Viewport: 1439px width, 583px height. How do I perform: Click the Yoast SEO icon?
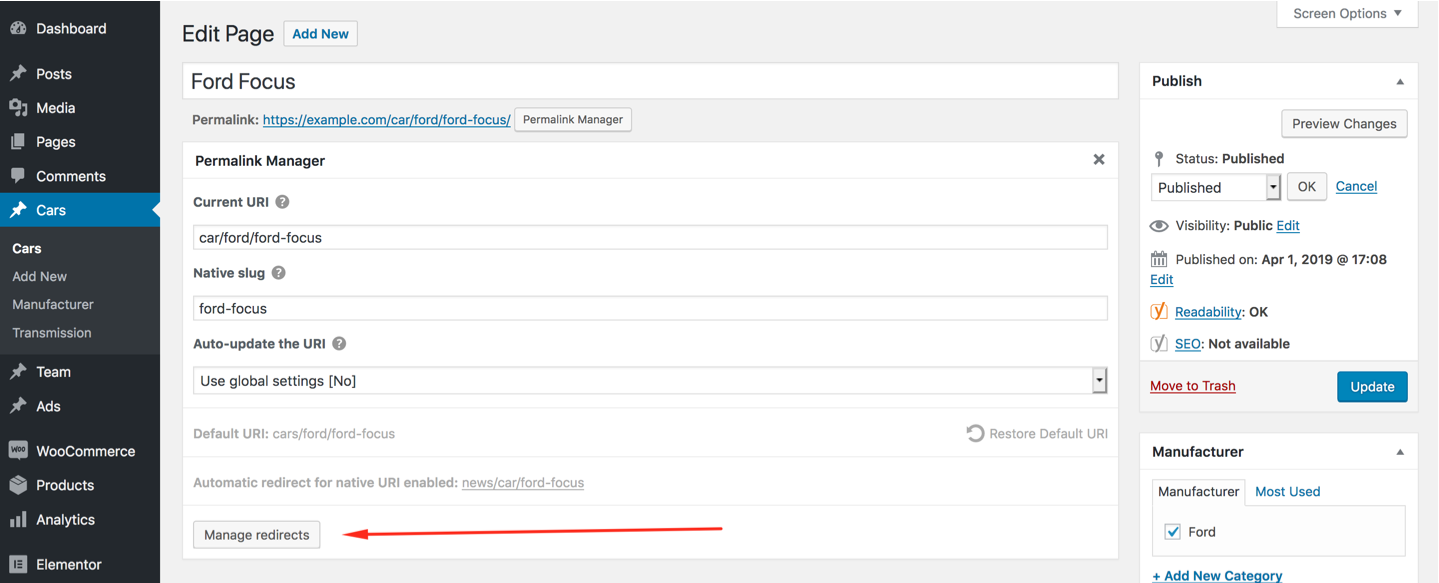pos(1159,343)
